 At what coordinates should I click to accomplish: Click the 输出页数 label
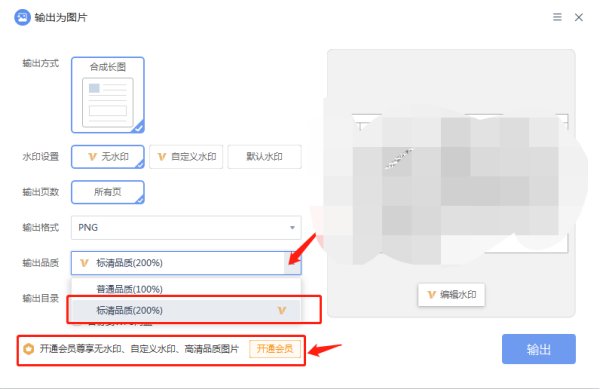[x=41, y=192]
